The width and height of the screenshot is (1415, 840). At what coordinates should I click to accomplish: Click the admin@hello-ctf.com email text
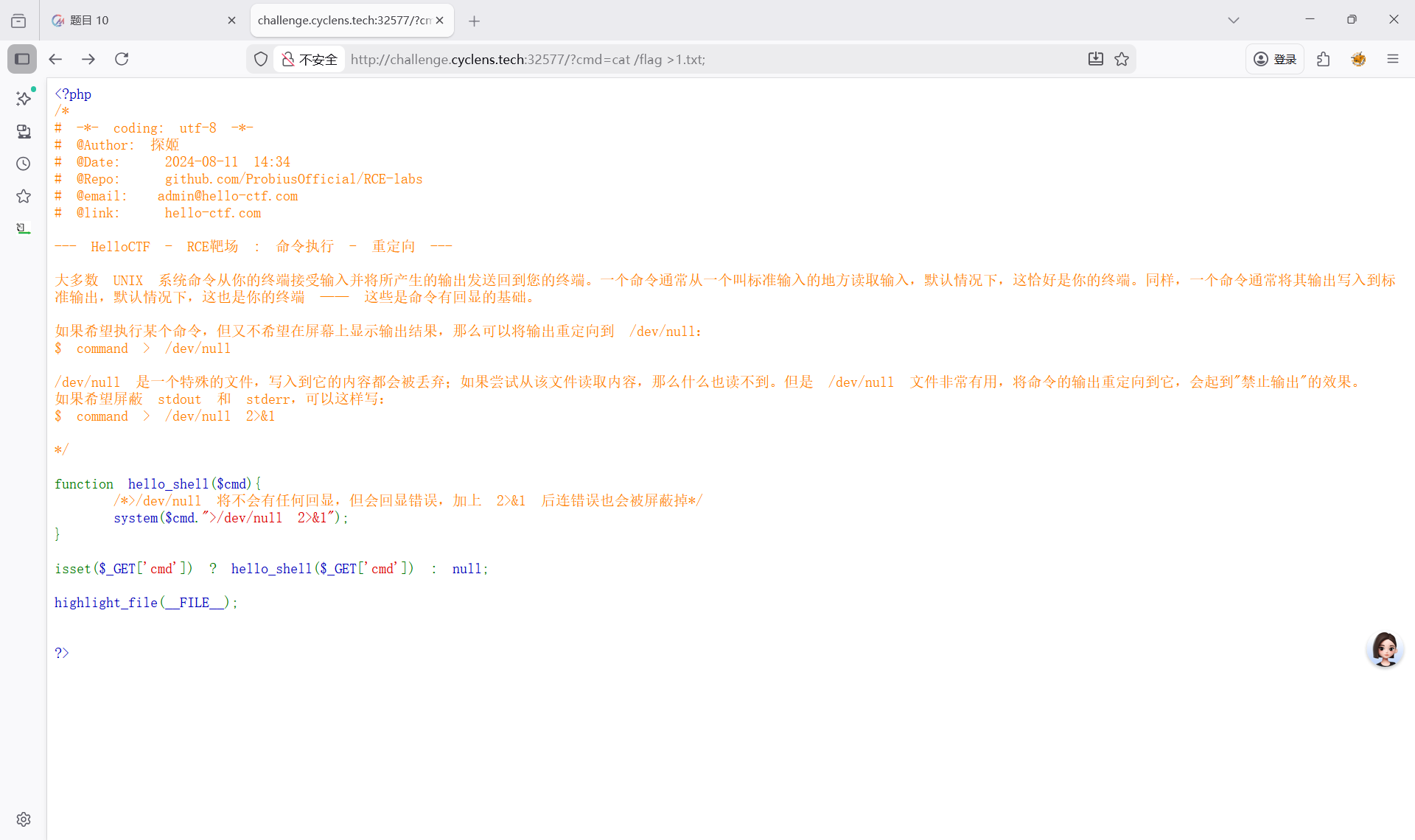(x=228, y=196)
